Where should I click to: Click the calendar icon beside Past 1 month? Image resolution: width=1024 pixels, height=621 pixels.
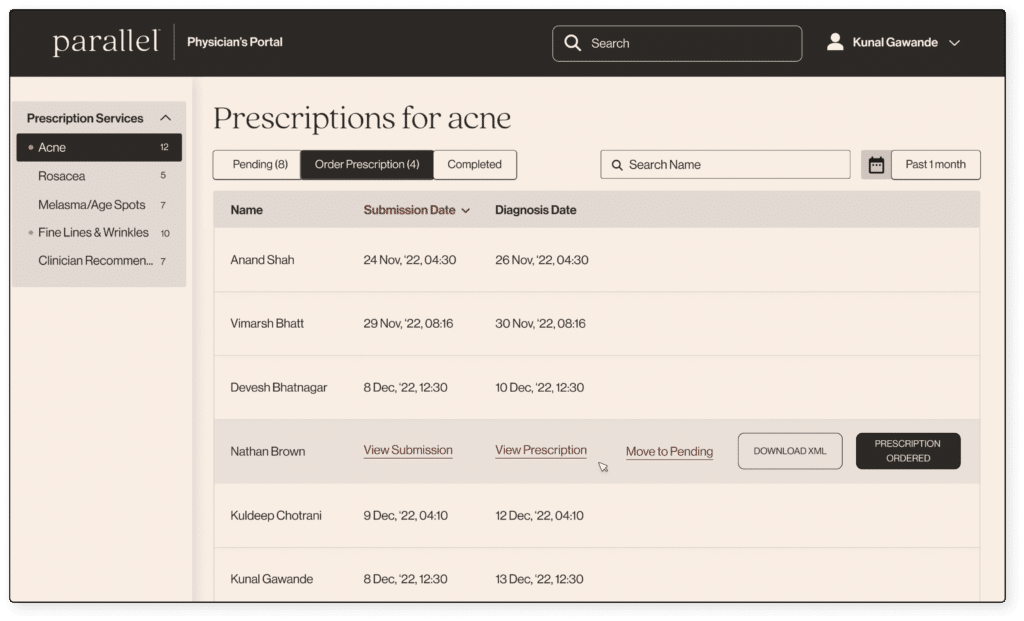pyautogui.click(x=875, y=164)
